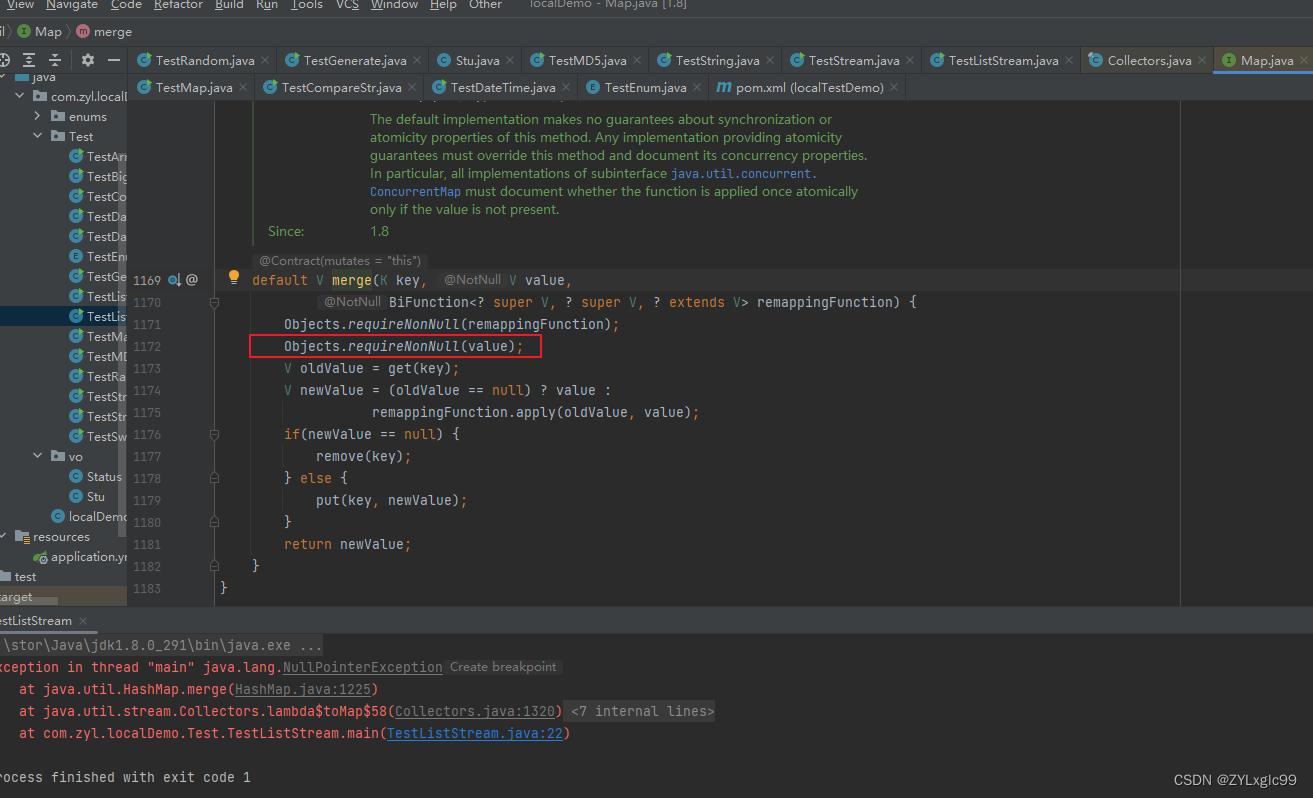Viewport: 1313px width, 798px height.
Task: Close the TestStream.java tab
Action: coord(909,60)
